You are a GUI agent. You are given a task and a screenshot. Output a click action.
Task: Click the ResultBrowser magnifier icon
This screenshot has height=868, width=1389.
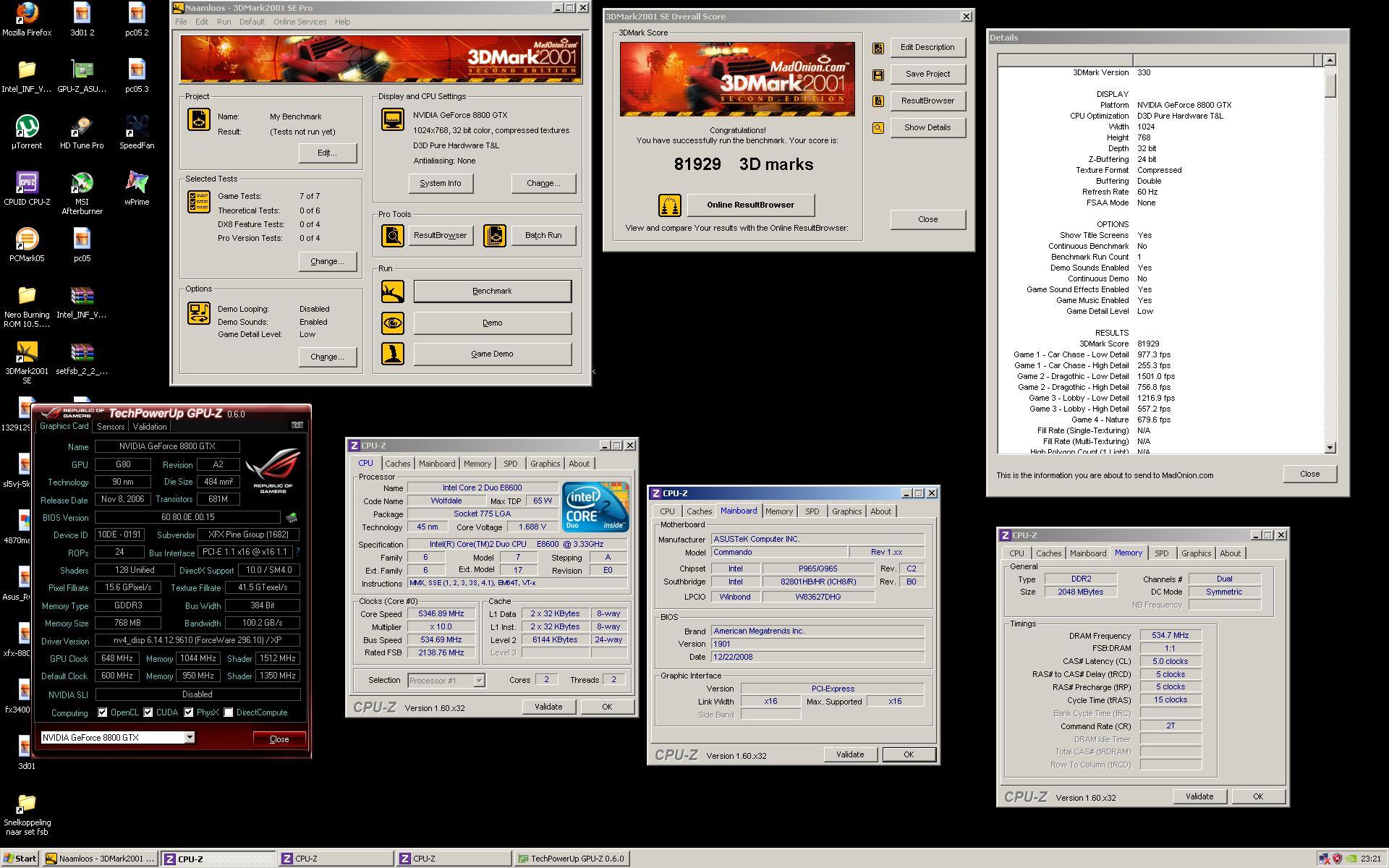coord(393,235)
